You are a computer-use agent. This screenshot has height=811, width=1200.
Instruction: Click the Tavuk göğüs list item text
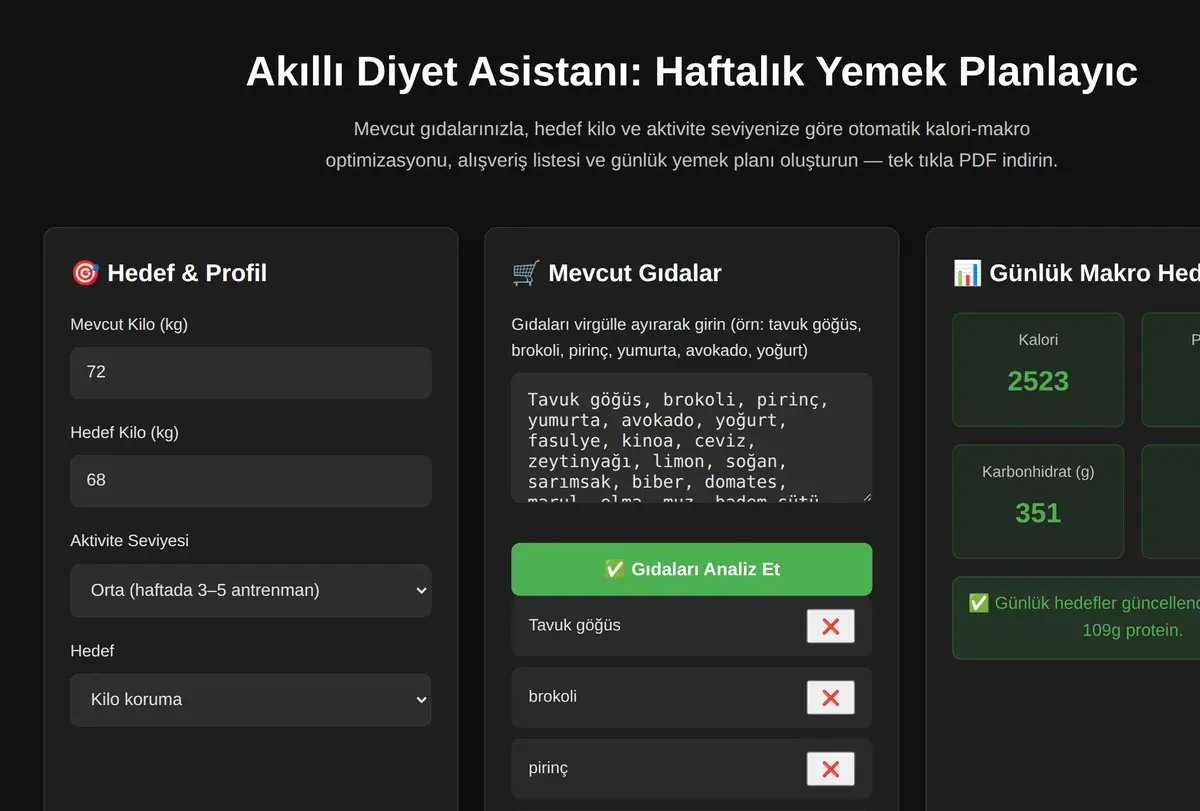point(574,625)
